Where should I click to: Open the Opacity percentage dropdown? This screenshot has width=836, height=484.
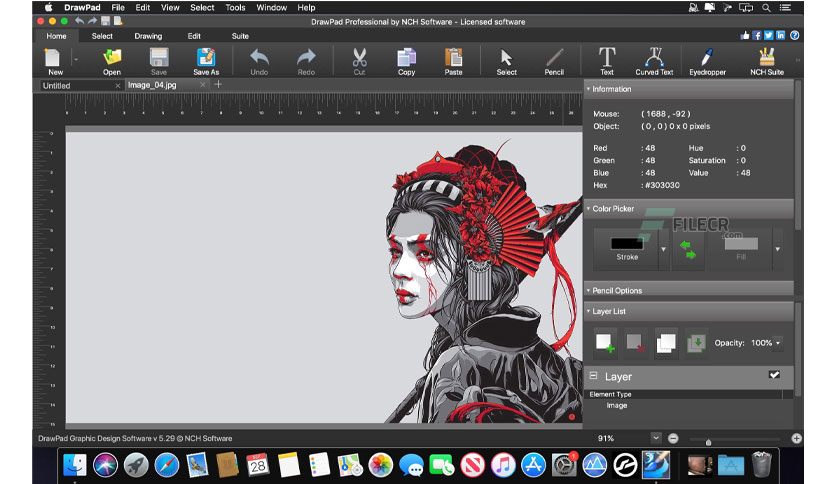pyautogui.click(x=778, y=343)
